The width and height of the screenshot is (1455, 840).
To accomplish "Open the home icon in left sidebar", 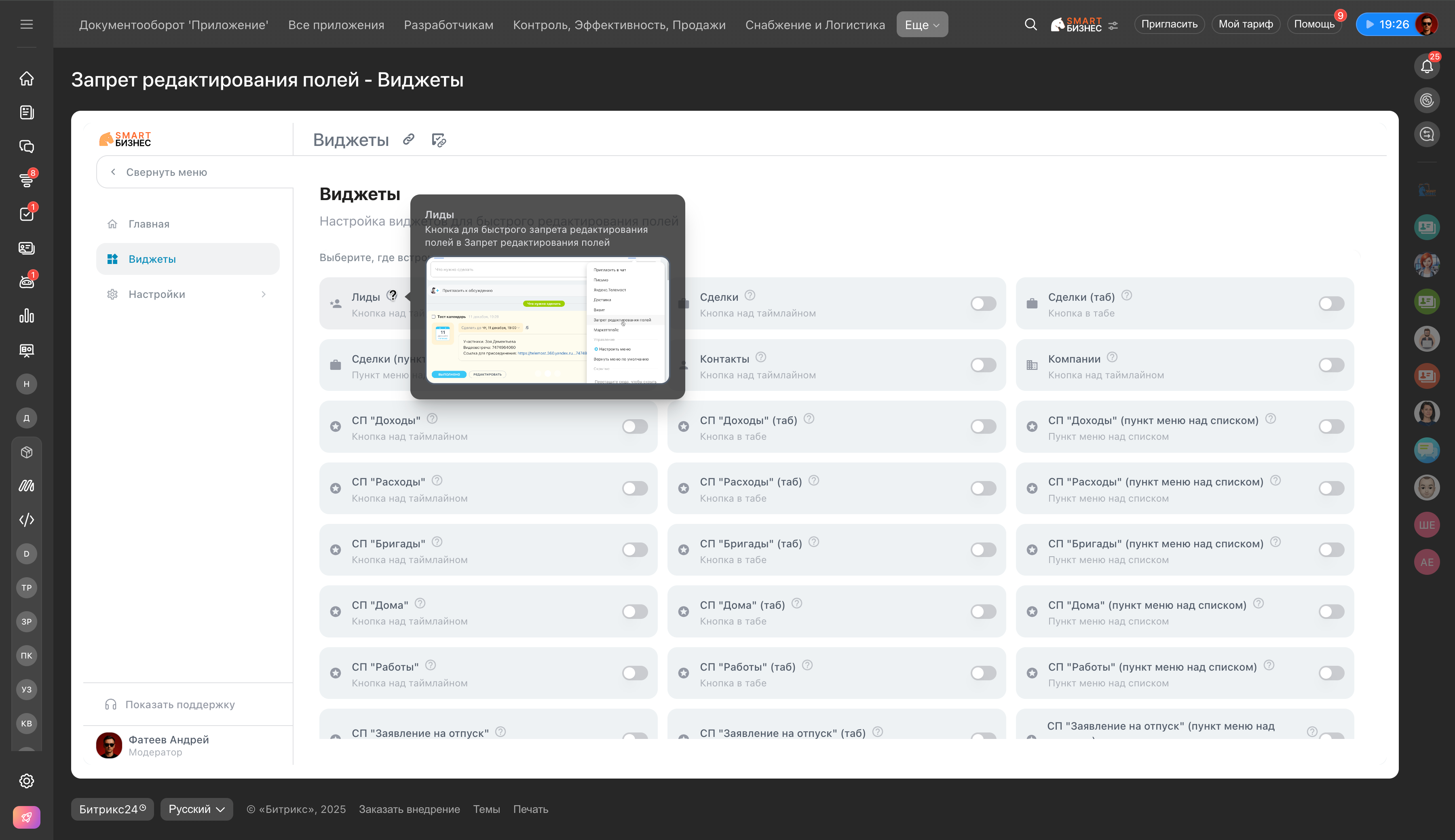I will [27, 78].
